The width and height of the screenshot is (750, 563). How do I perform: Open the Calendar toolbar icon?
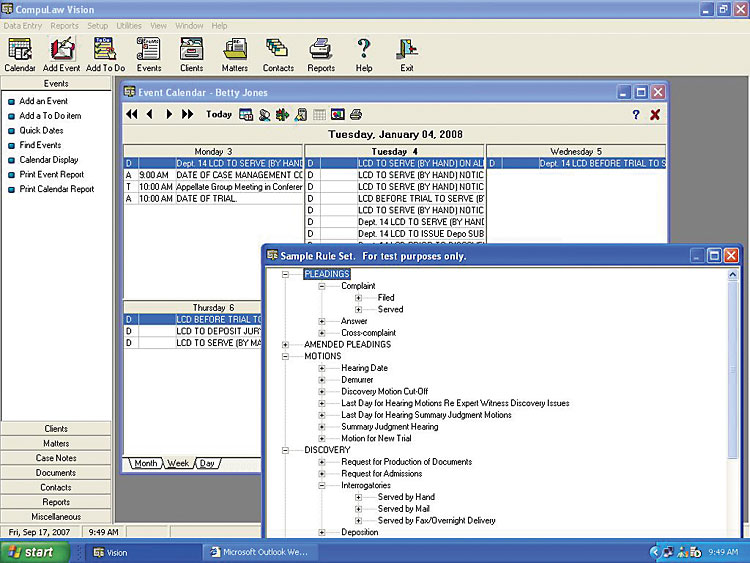pyautogui.click(x=20, y=55)
